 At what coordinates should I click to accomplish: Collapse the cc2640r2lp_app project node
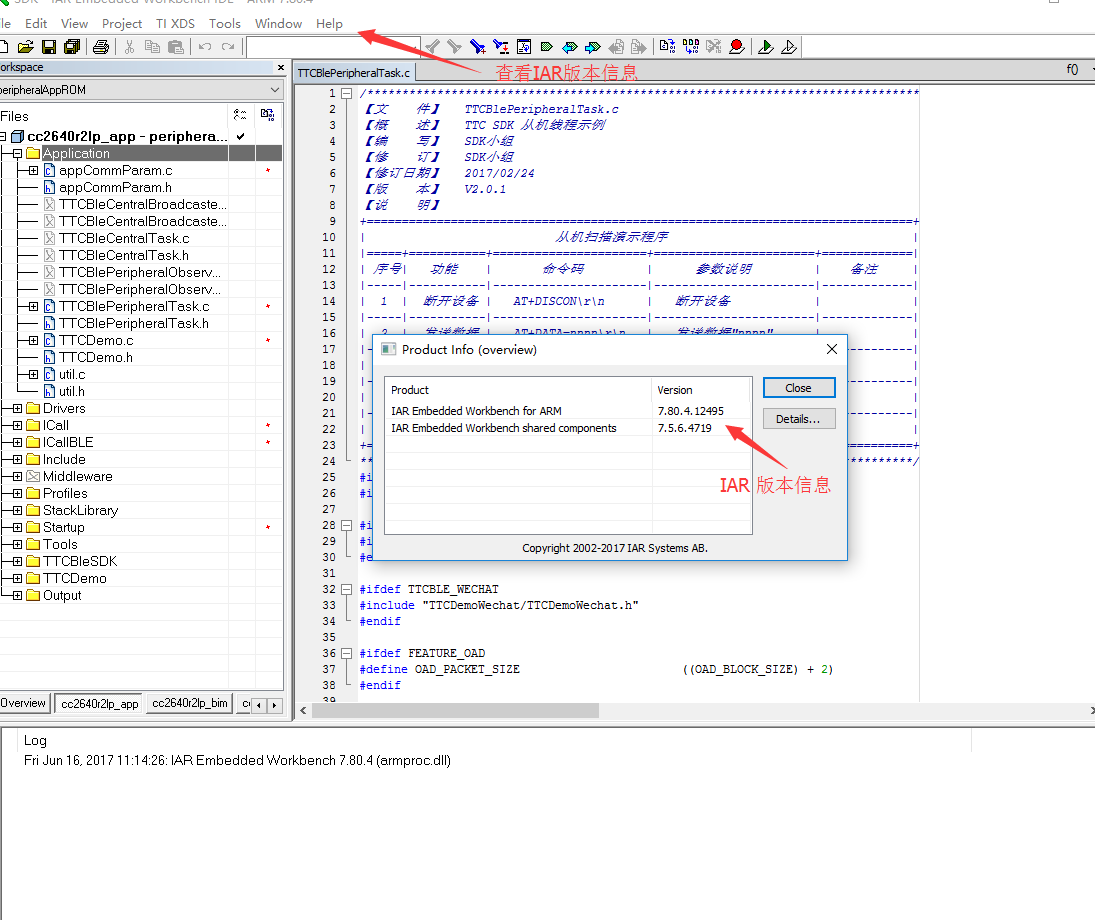coord(3,136)
